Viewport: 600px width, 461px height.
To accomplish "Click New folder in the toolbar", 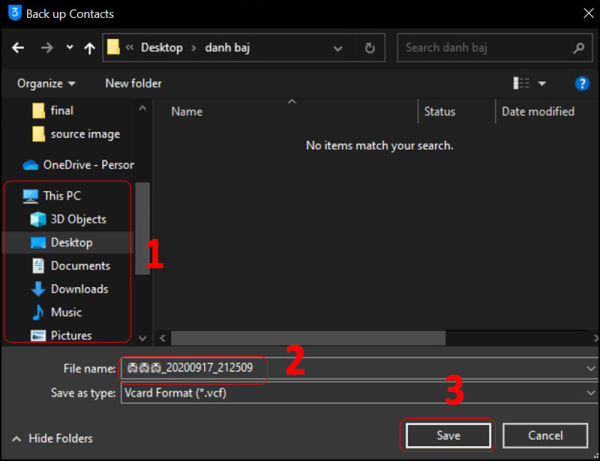I will pos(133,83).
